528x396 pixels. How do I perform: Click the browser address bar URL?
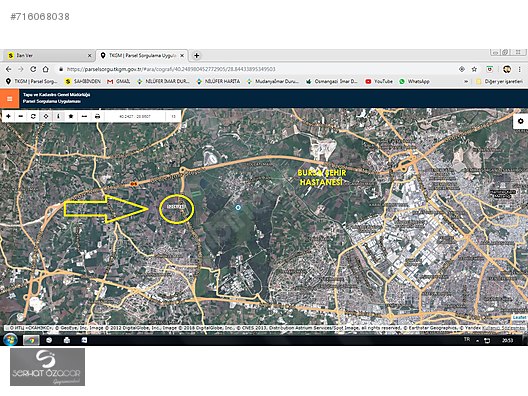click(x=171, y=69)
